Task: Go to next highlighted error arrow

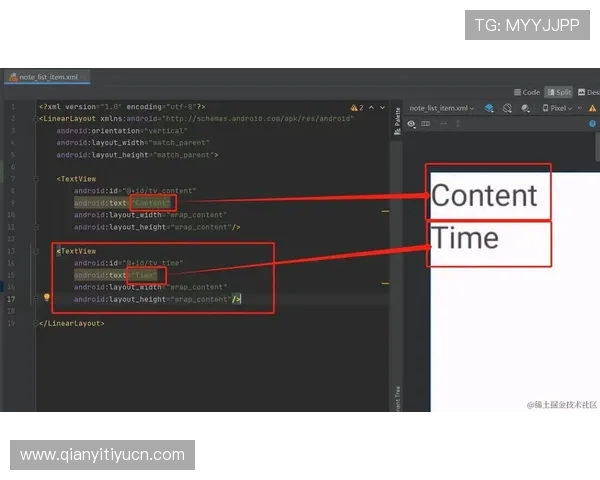Action: click(382, 108)
